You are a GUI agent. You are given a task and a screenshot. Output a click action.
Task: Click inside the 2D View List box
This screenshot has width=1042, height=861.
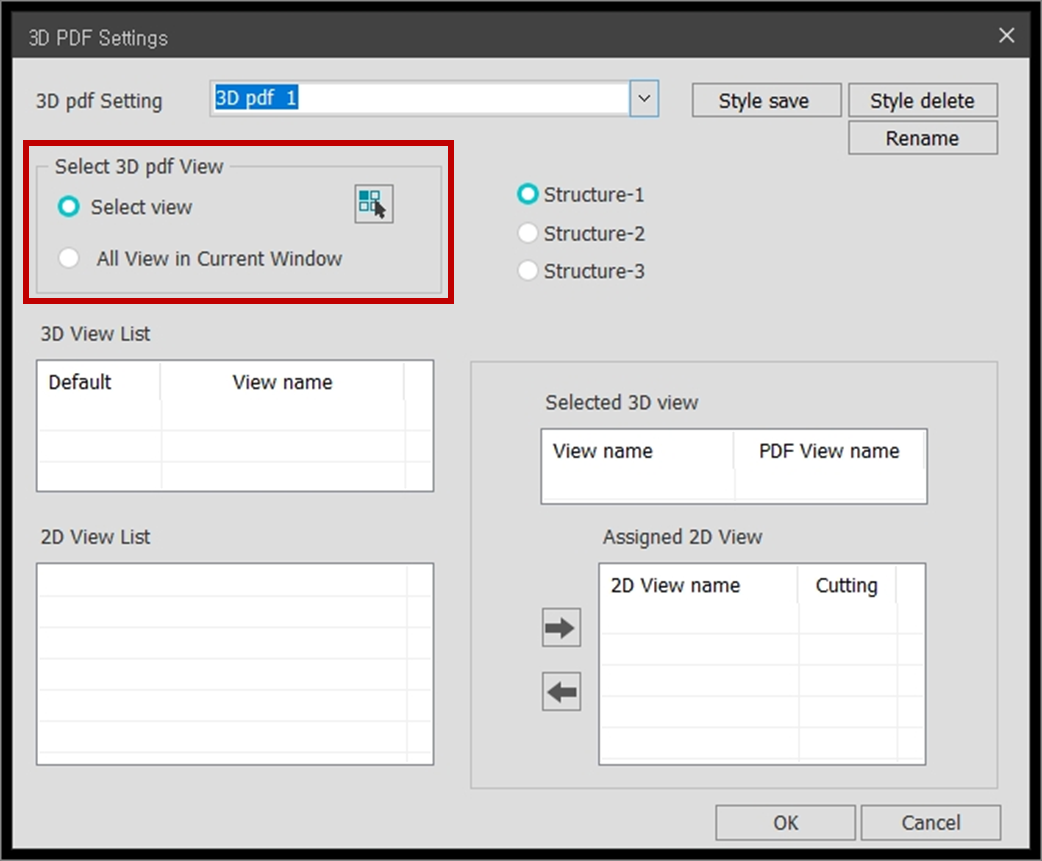[x=235, y=664]
